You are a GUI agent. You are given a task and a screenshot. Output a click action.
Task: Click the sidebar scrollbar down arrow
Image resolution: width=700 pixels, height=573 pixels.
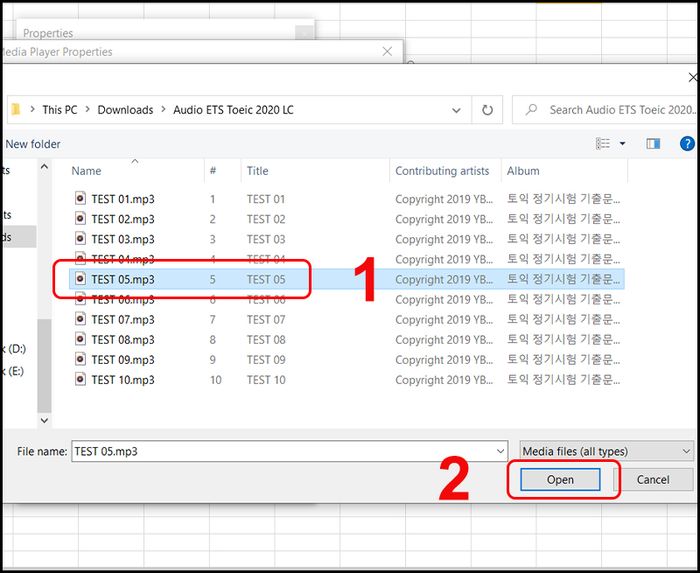(44, 420)
